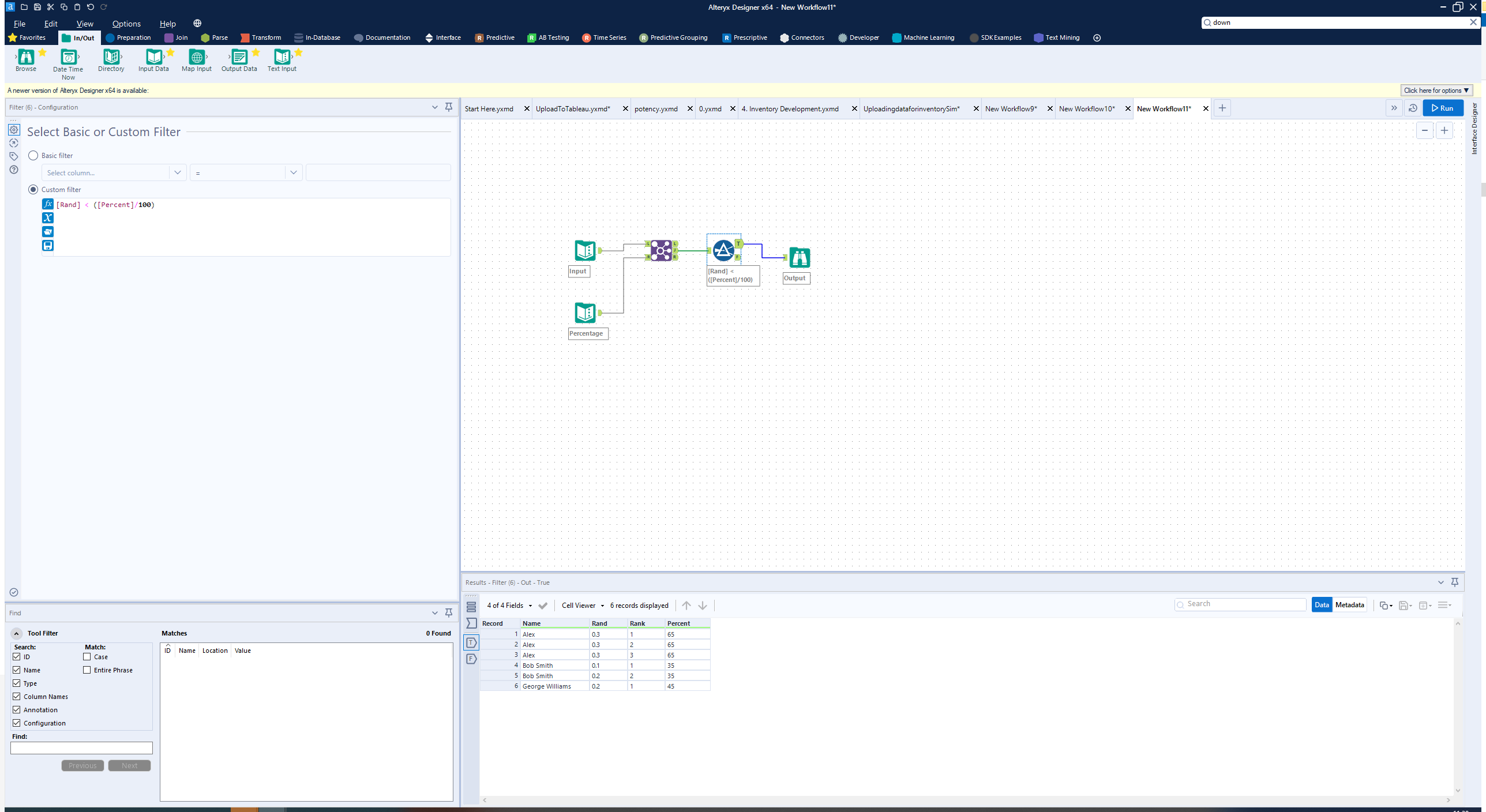Switch to the potency.yxmd workflow tab

655,108
